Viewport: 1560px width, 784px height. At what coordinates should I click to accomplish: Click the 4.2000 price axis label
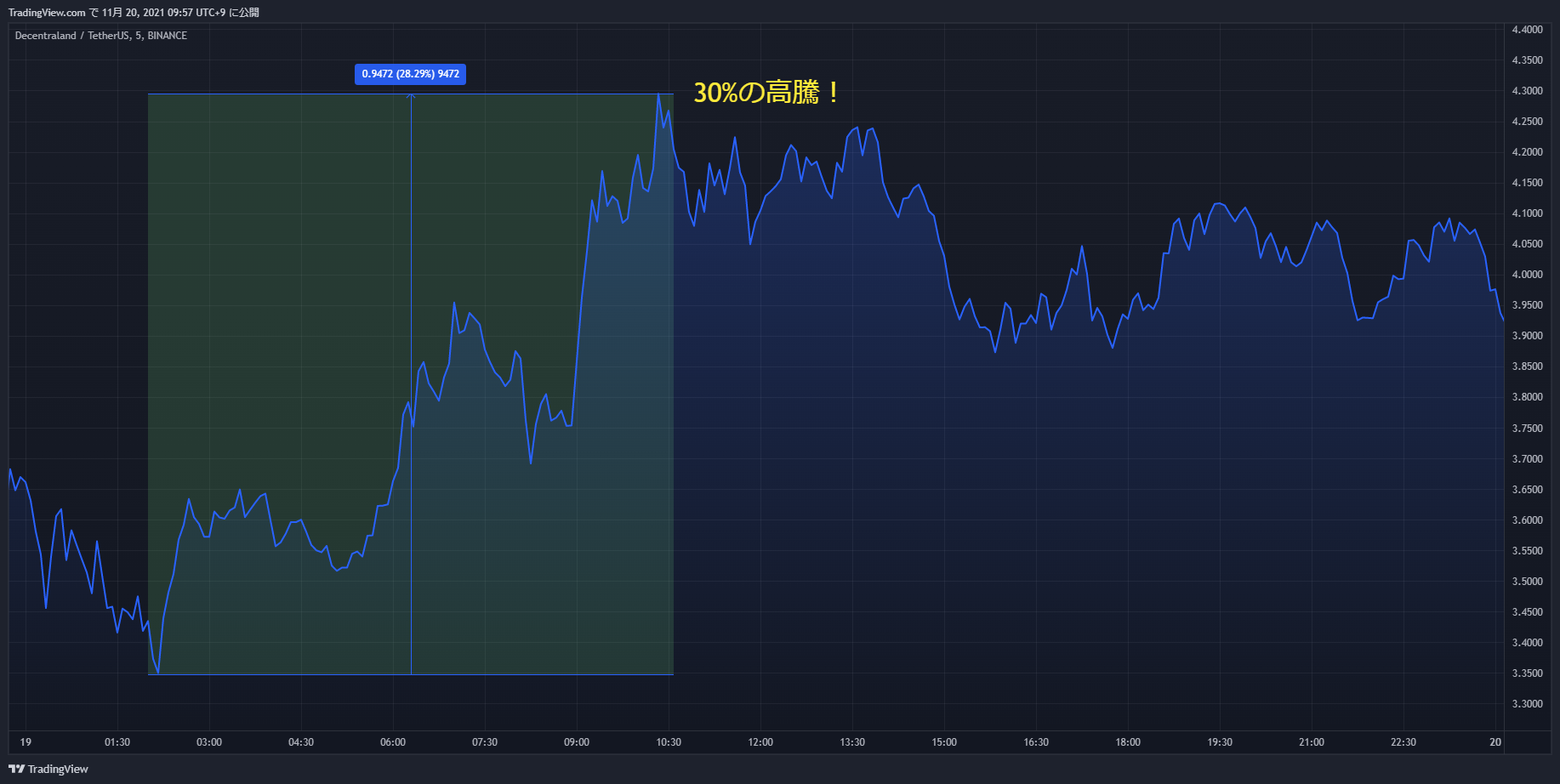[x=1527, y=152]
